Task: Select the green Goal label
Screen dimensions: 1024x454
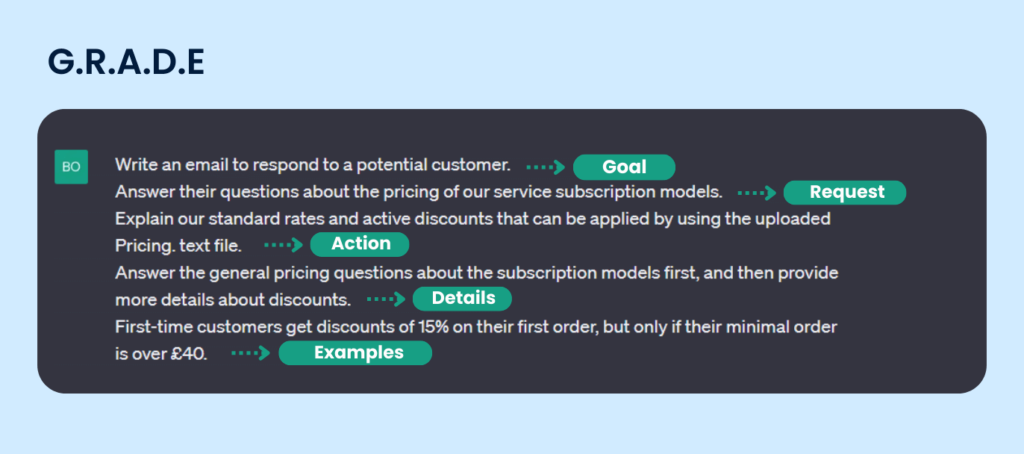Action: tap(624, 167)
